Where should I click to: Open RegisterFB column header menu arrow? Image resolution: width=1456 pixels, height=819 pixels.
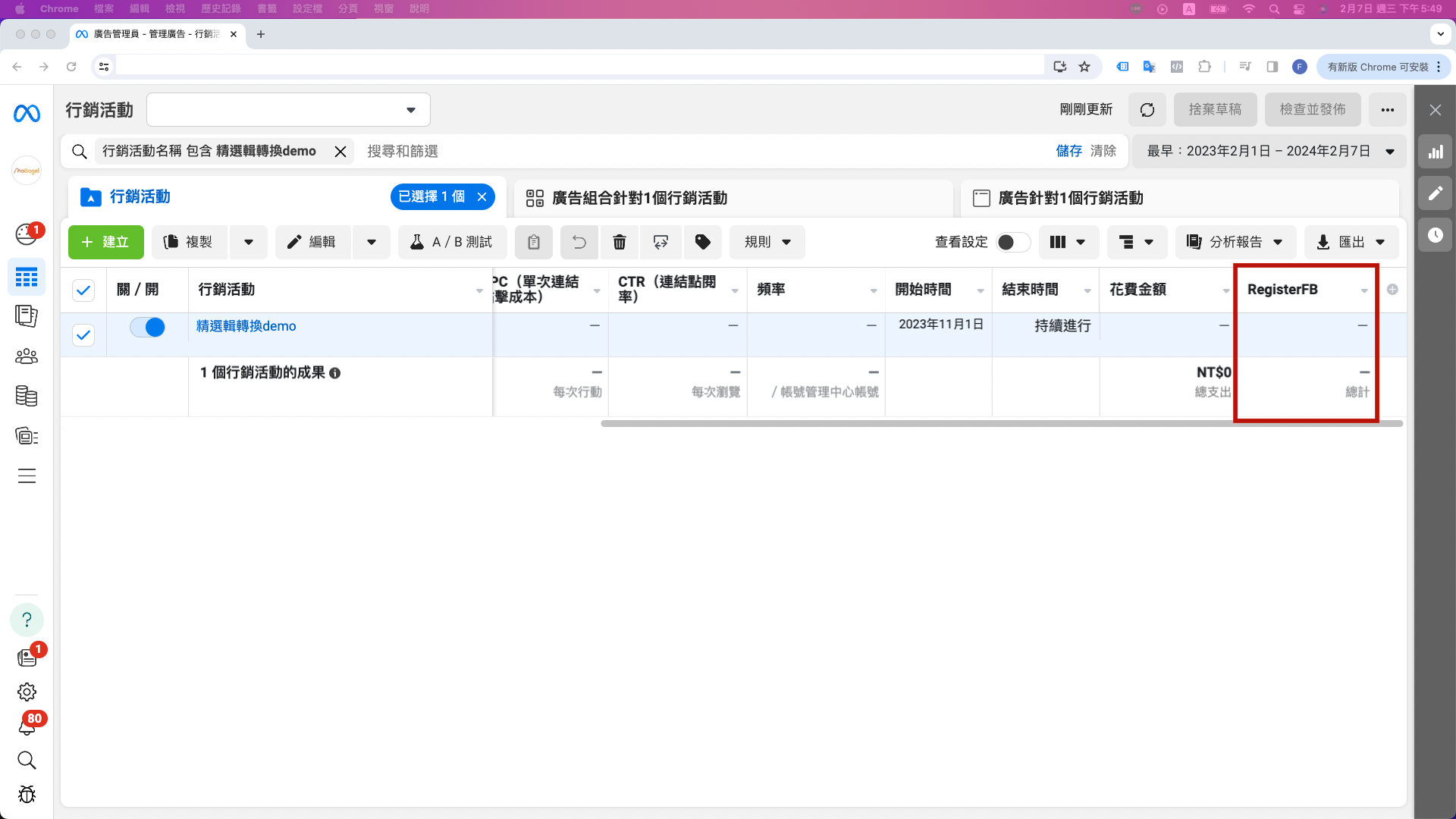tap(1364, 291)
